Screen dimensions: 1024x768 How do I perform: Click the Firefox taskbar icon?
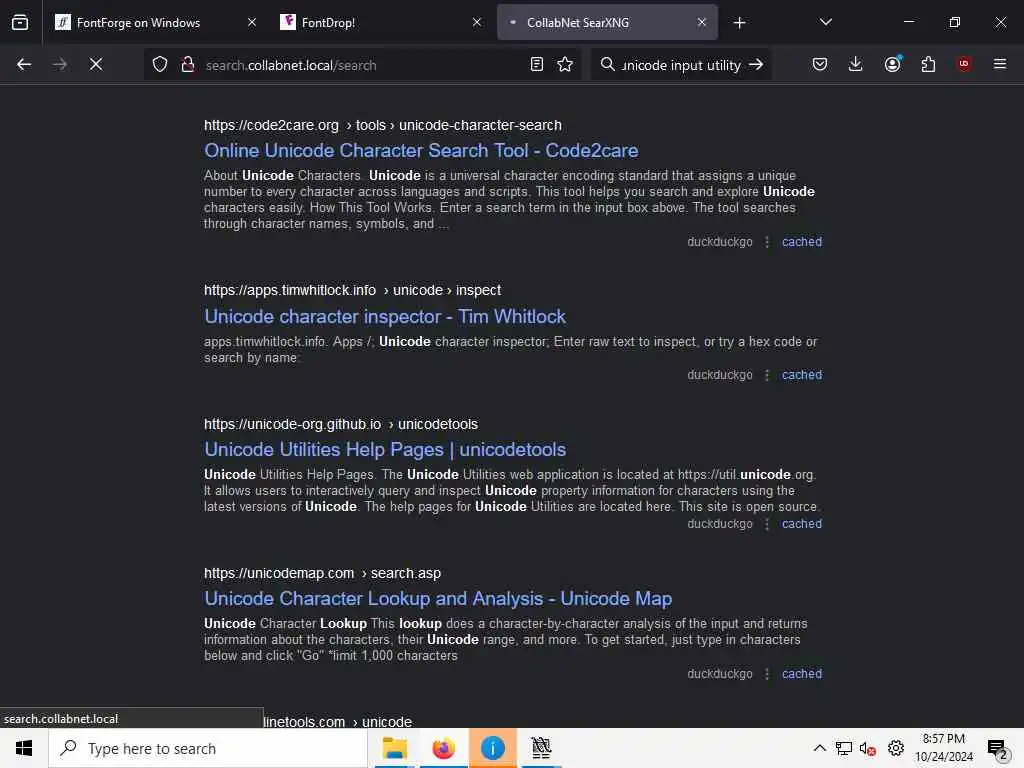tap(443, 748)
